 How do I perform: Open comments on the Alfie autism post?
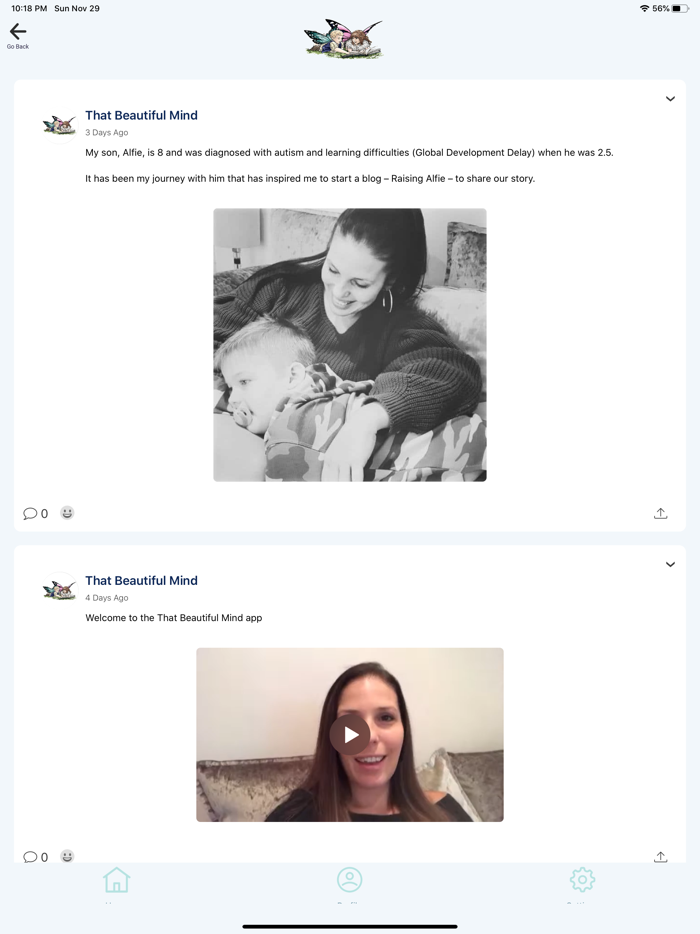pos(35,513)
